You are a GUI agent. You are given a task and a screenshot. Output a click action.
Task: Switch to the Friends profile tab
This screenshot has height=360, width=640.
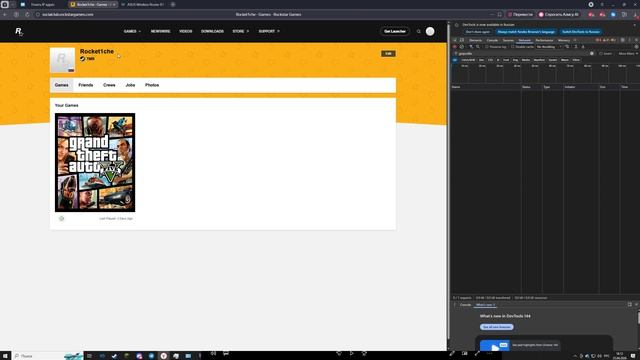coord(86,85)
